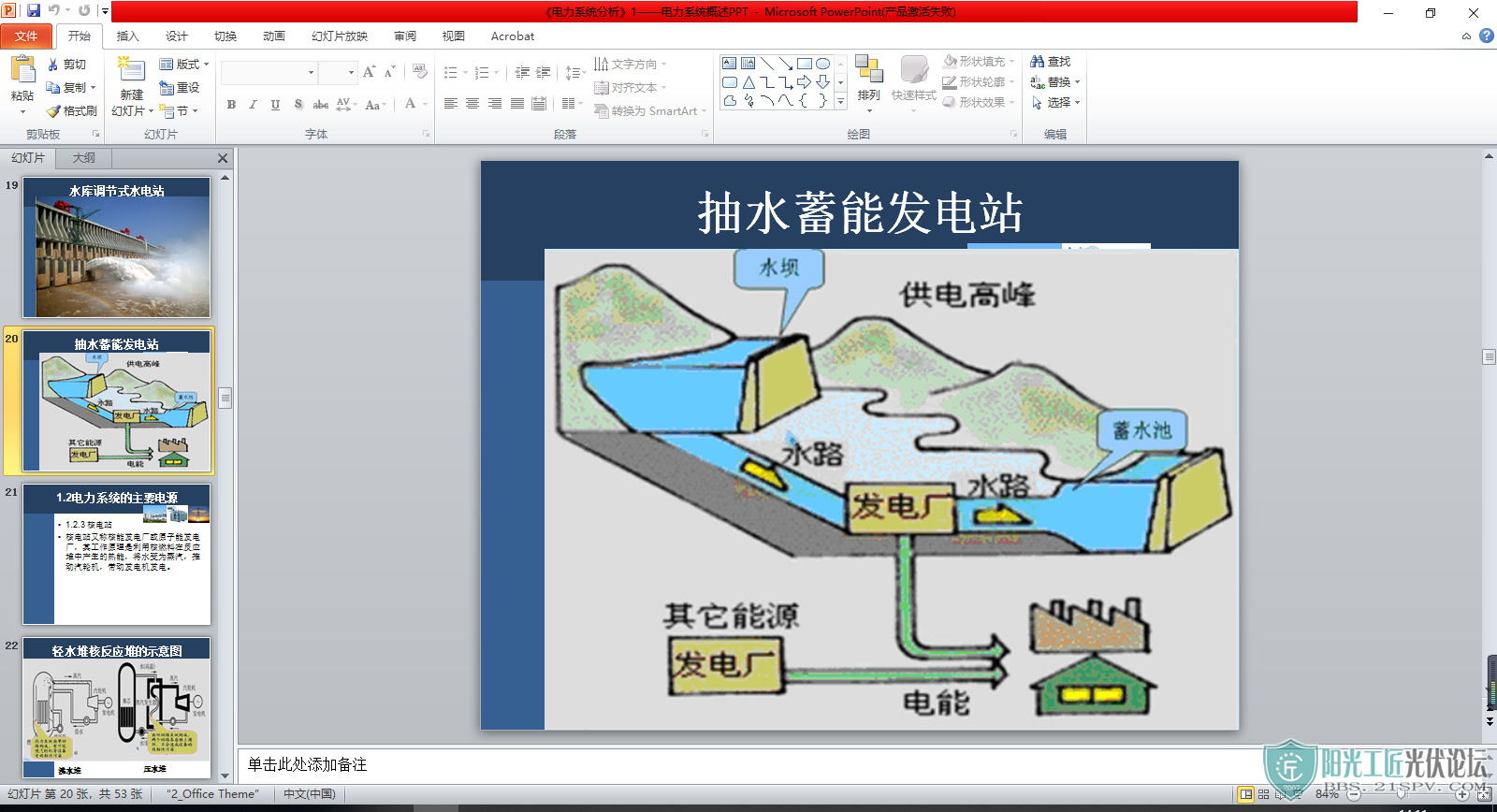
Task: Toggle Underline formatting
Action: pyautogui.click(x=275, y=105)
